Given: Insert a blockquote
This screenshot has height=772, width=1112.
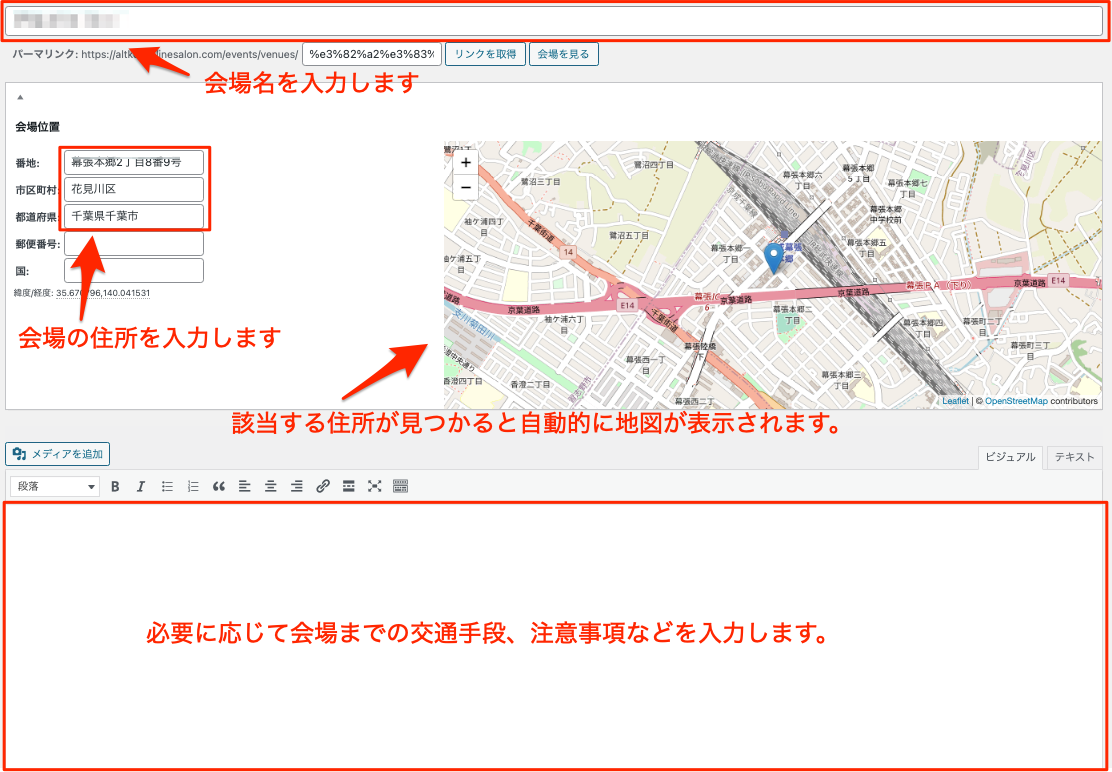Looking at the screenshot, I should 219,487.
